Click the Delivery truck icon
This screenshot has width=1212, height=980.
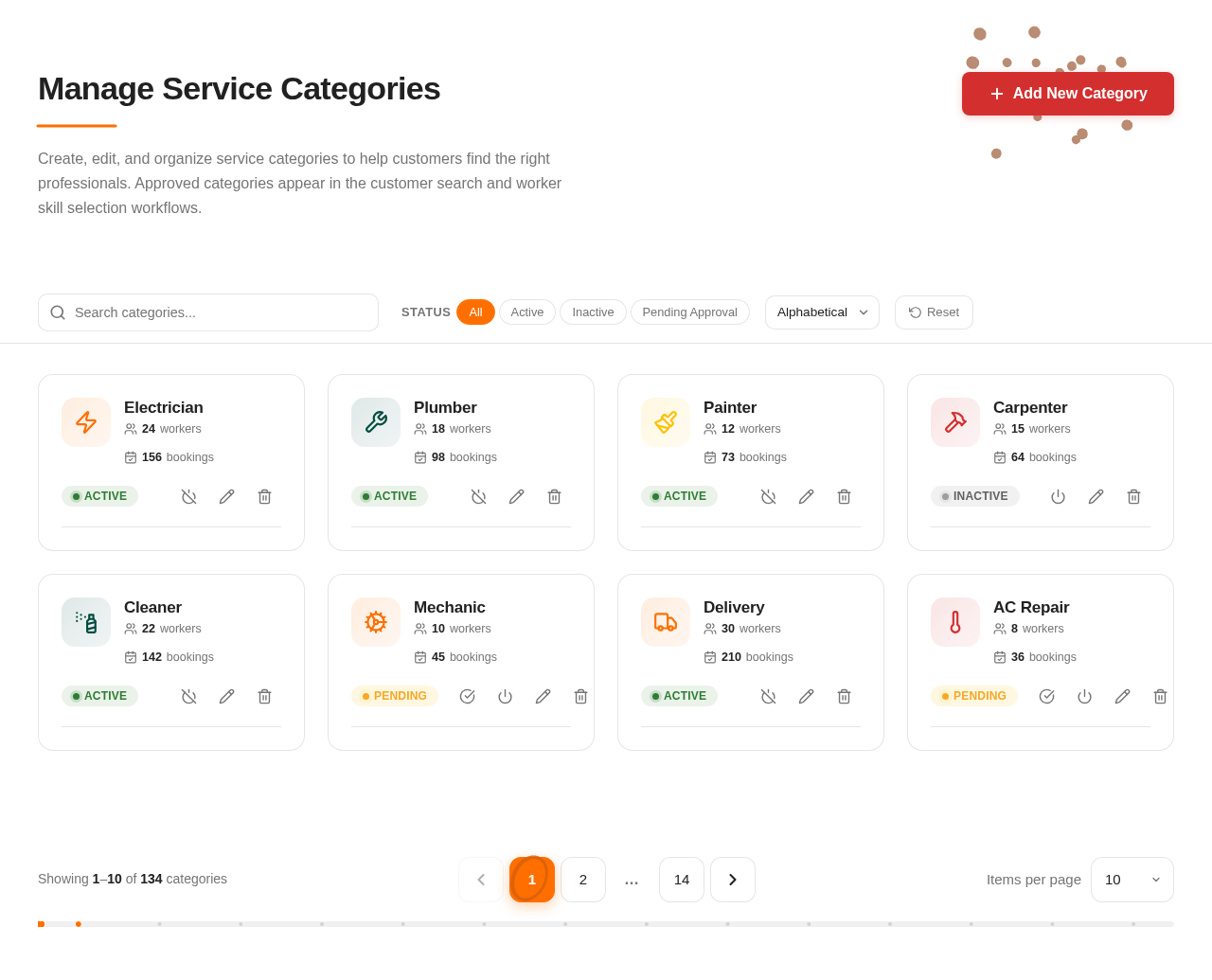pos(666,622)
